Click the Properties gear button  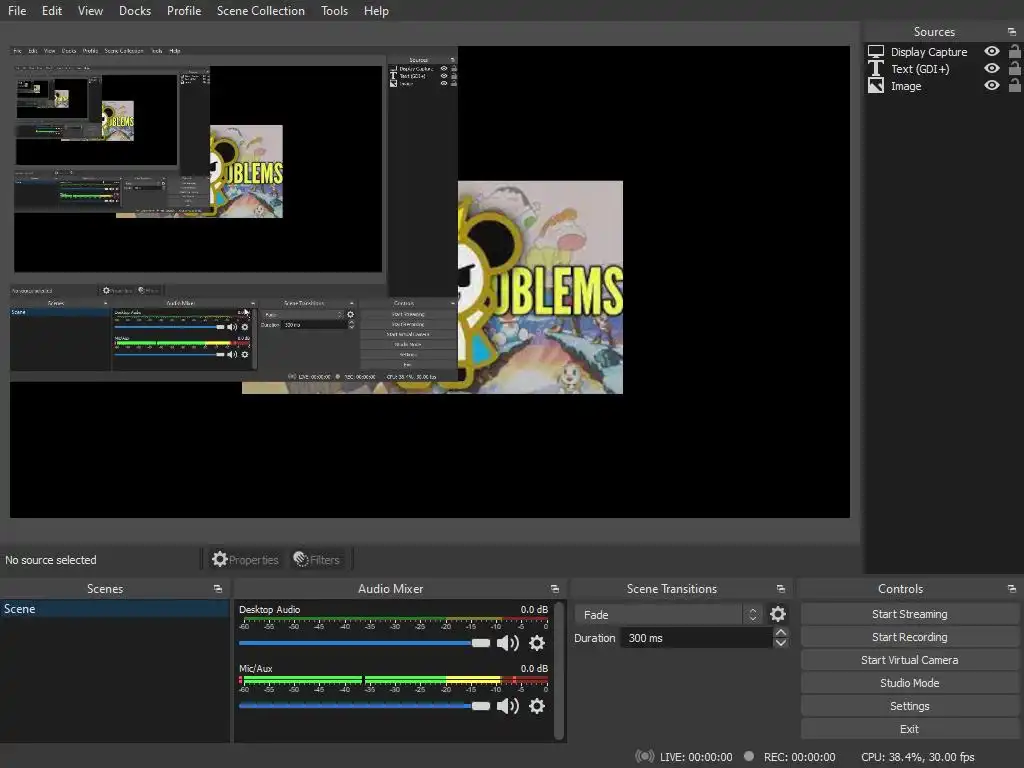(x=245, y=560)
